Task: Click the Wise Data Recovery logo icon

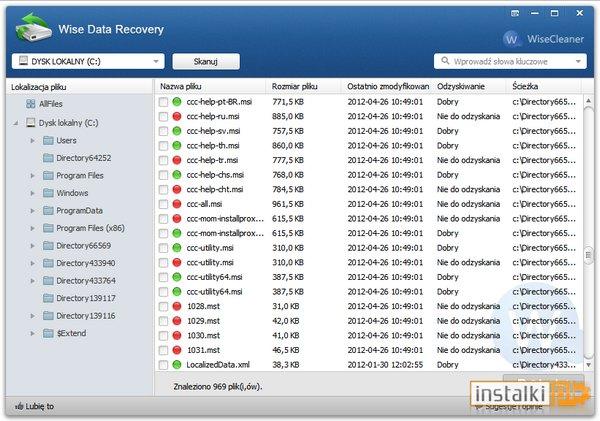Action: point(33,27)
